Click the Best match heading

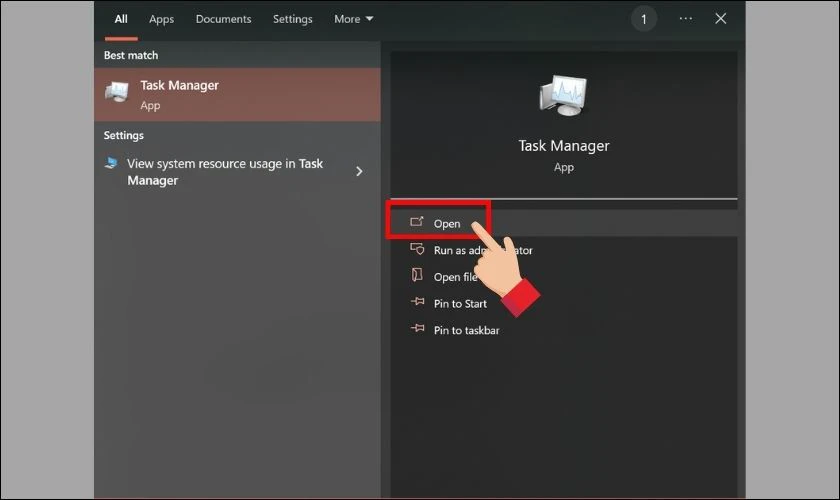[x=131, y=55]
